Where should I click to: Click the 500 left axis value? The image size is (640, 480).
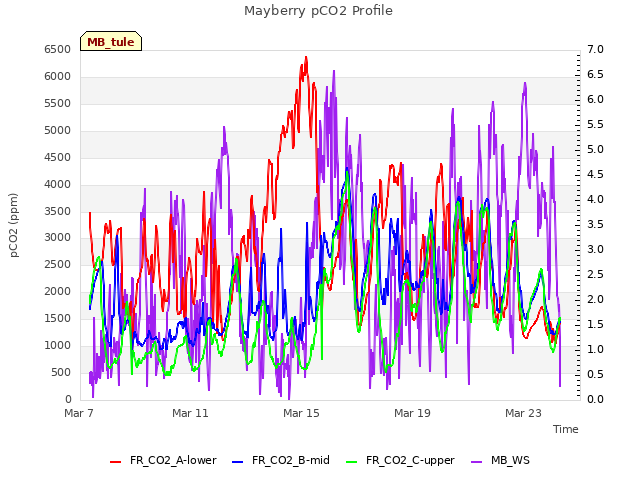(61, 373)
